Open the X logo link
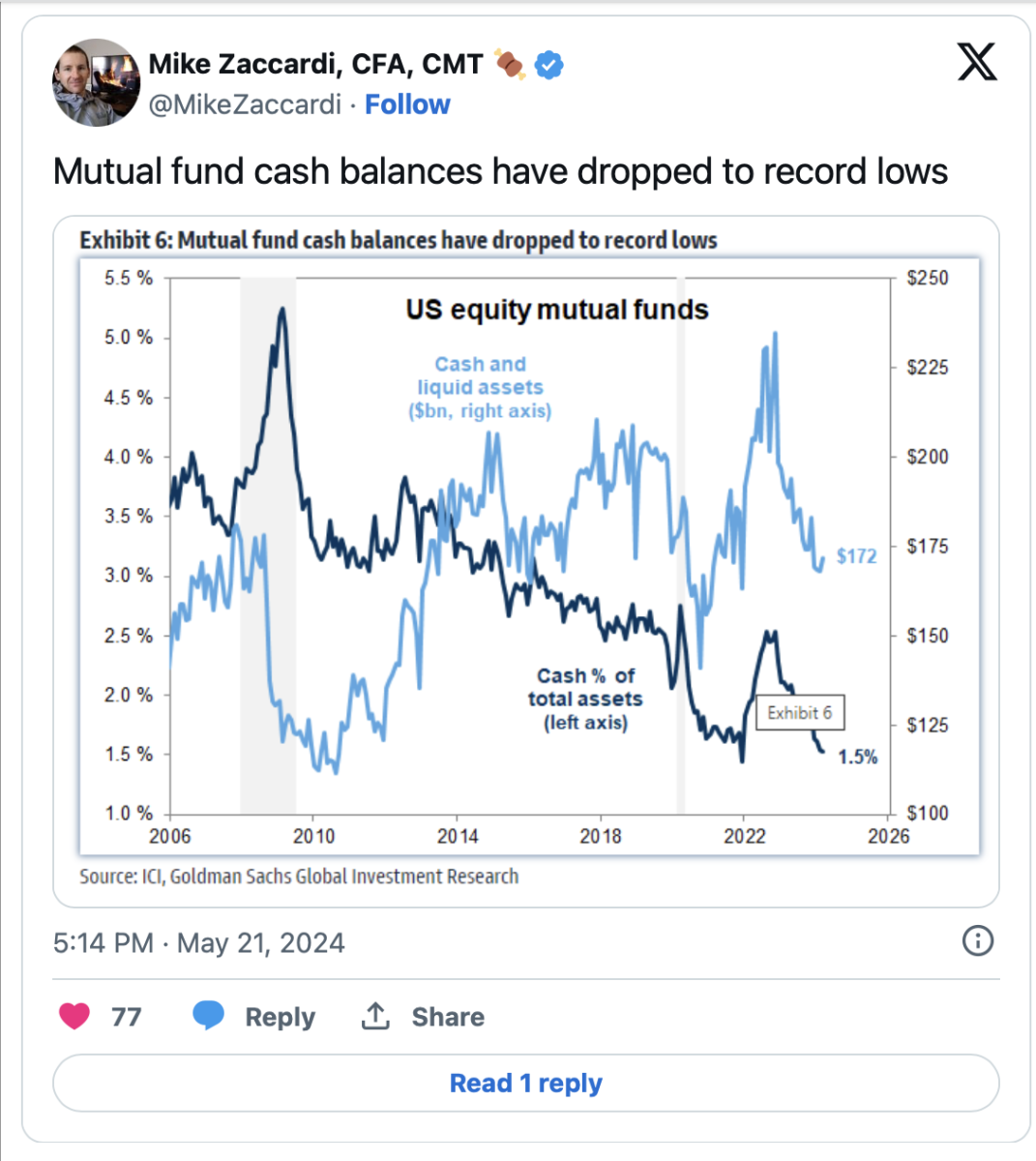 coord(976,64)
